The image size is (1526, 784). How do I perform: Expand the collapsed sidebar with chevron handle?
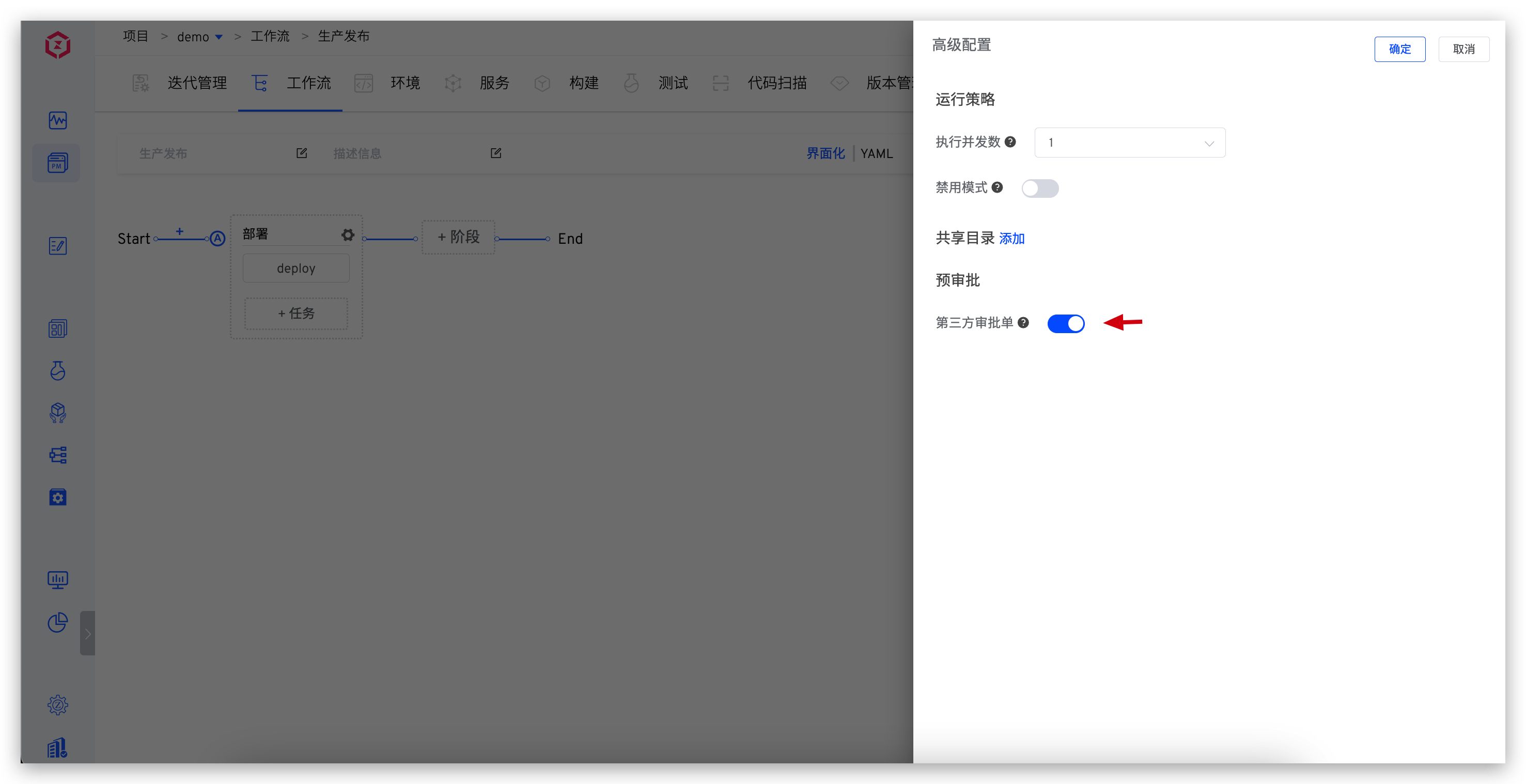[x=88, y=633]
